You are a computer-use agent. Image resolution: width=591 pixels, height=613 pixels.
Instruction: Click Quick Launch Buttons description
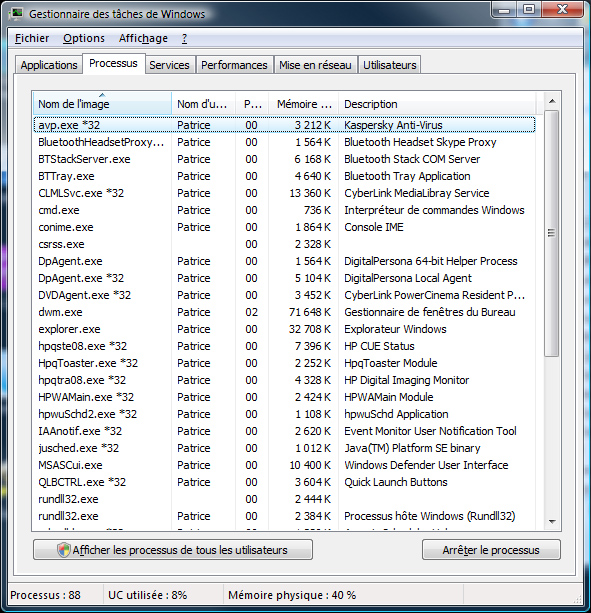pos(396,482)
